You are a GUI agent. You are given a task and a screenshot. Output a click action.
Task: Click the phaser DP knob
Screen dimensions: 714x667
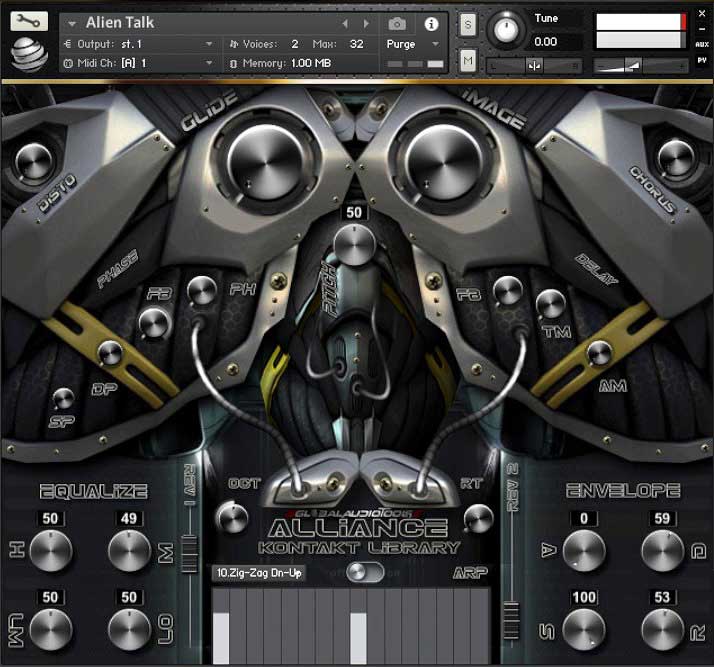[x=110, y=354]
